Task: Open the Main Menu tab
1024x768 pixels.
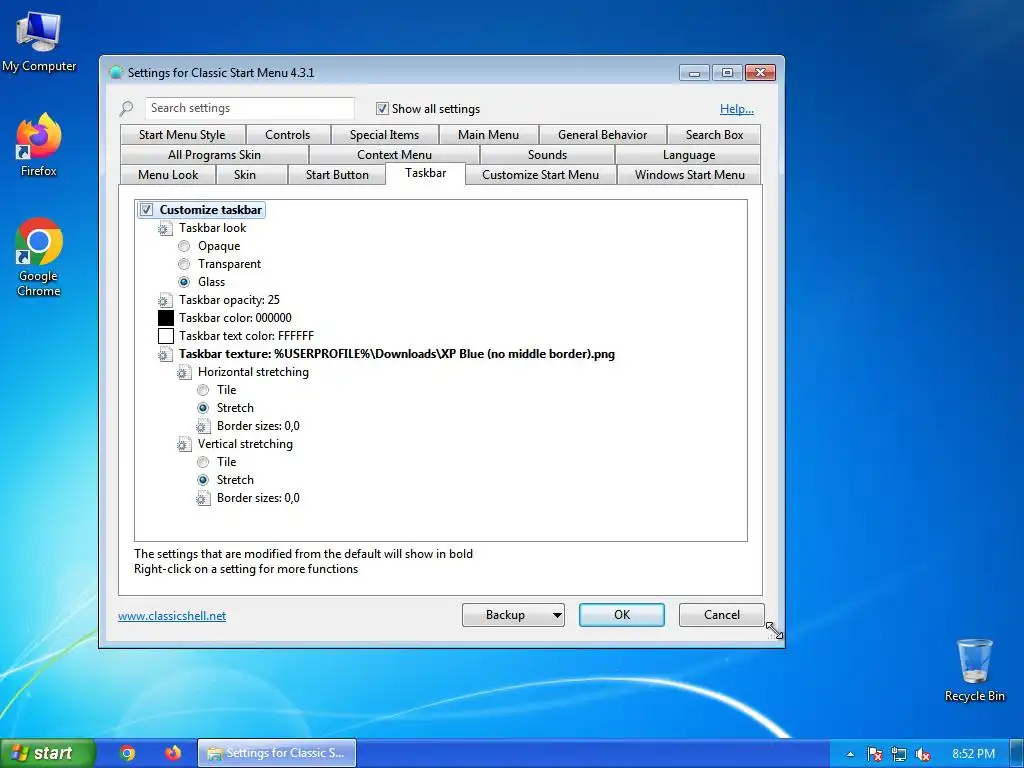Action: pyautogui.click(x=488, y=135)
